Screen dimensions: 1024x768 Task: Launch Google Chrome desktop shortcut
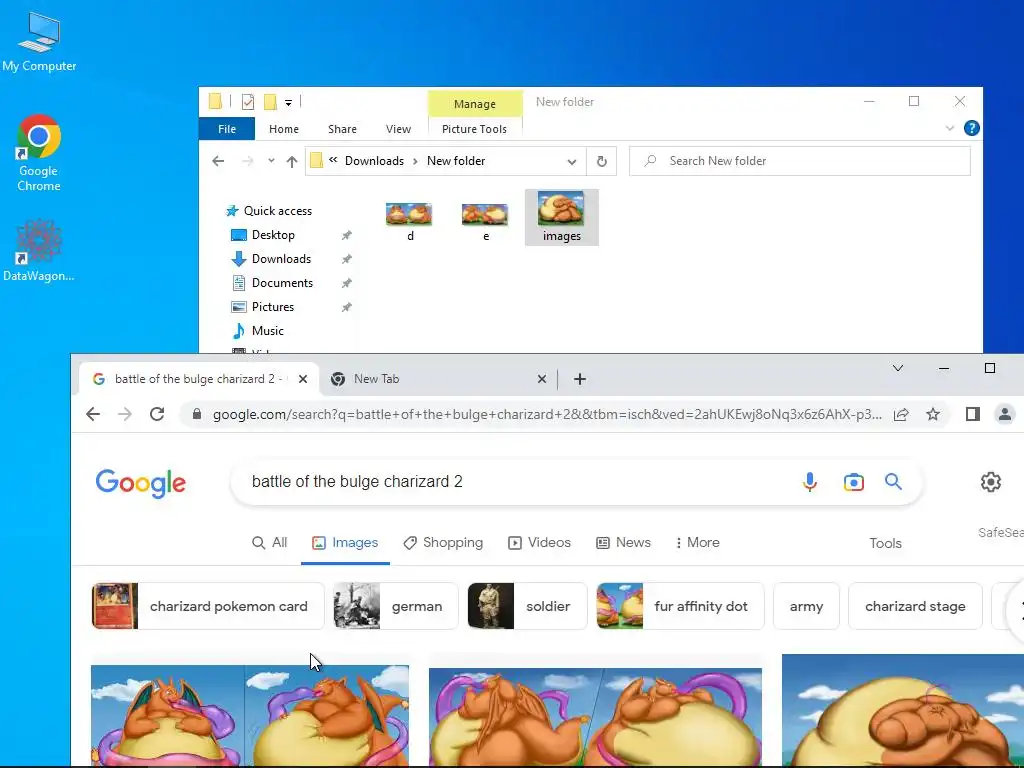pyautogui.click(x=39, y=154)
